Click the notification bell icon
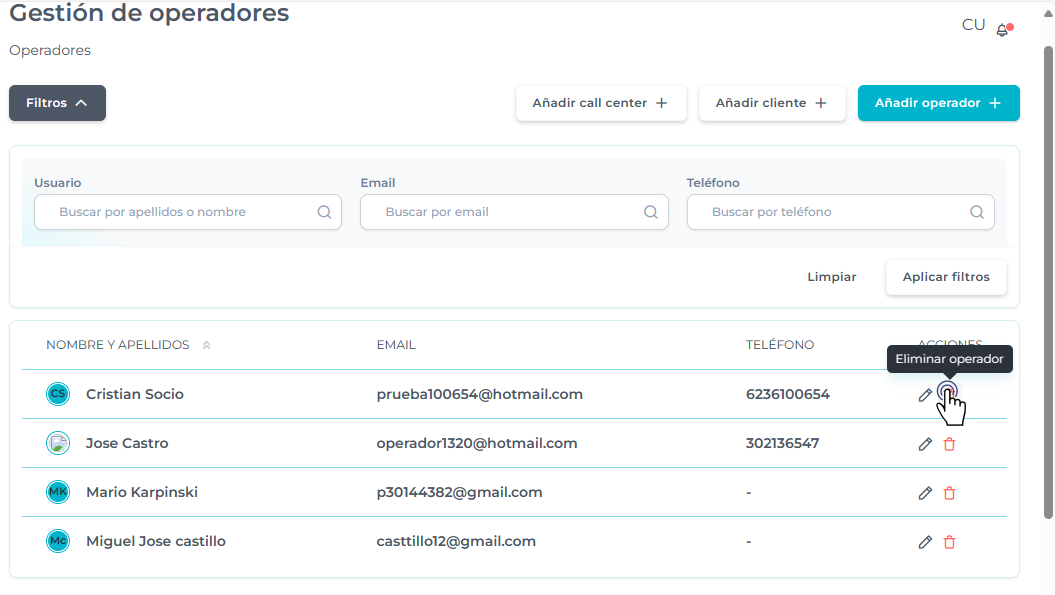This screenshot has height=595, width=1055. (1003, 30)
